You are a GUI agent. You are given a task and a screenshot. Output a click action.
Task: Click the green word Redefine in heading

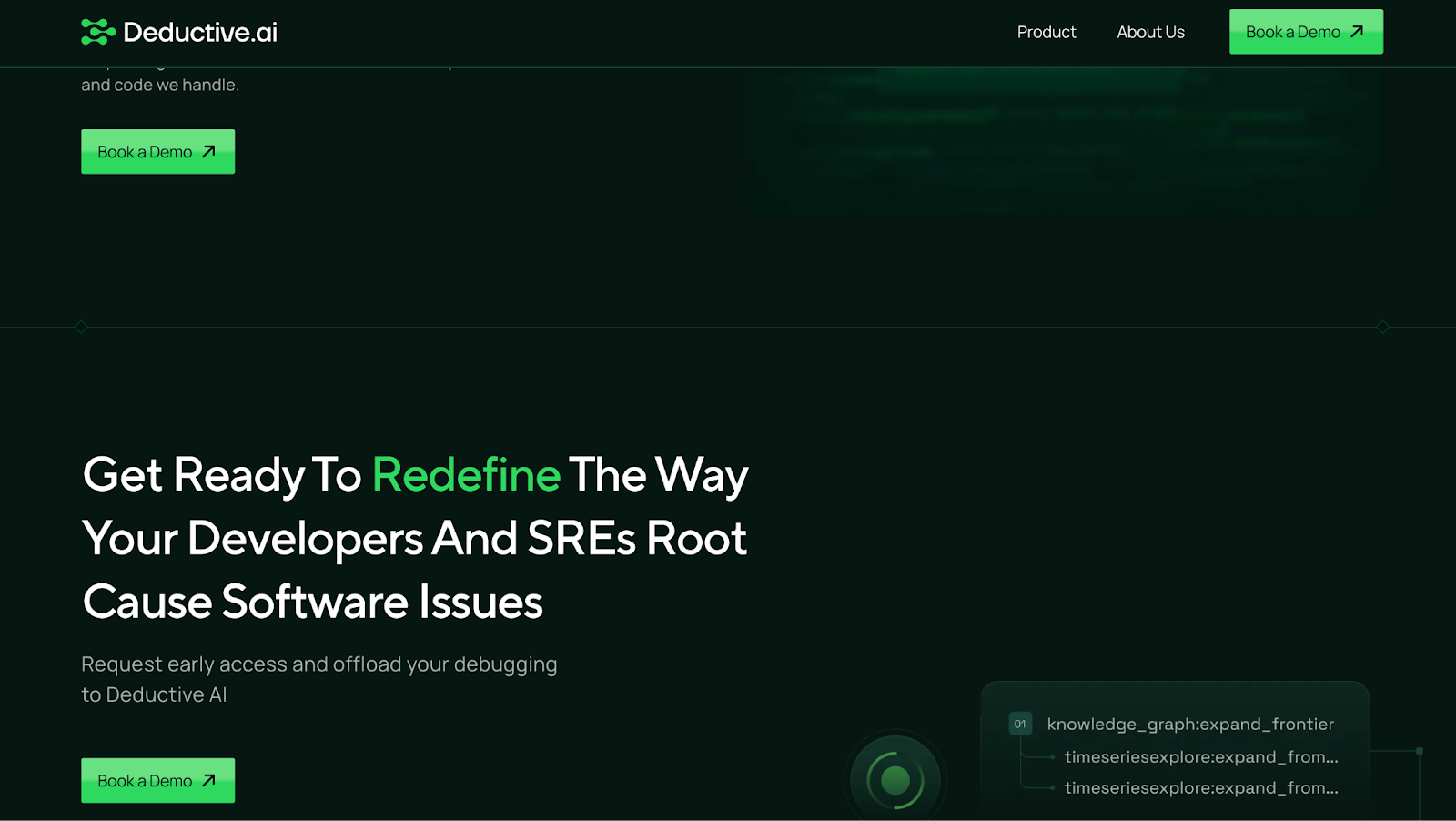466,474
